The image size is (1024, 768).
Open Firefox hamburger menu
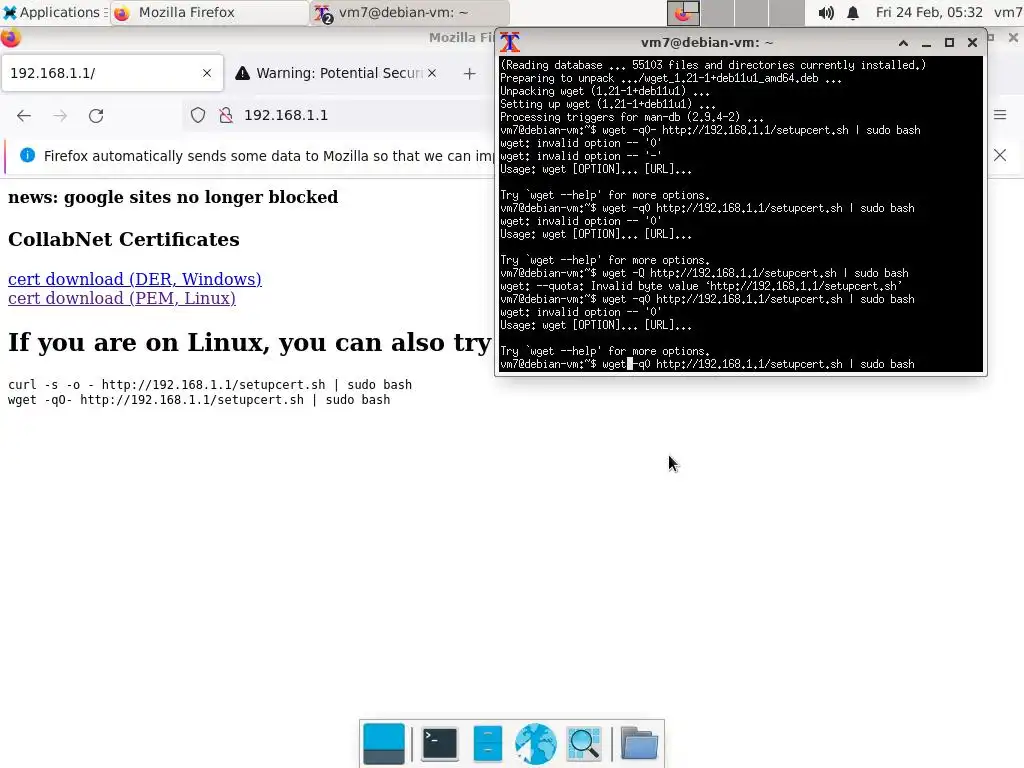click(x=1000, y=115)
